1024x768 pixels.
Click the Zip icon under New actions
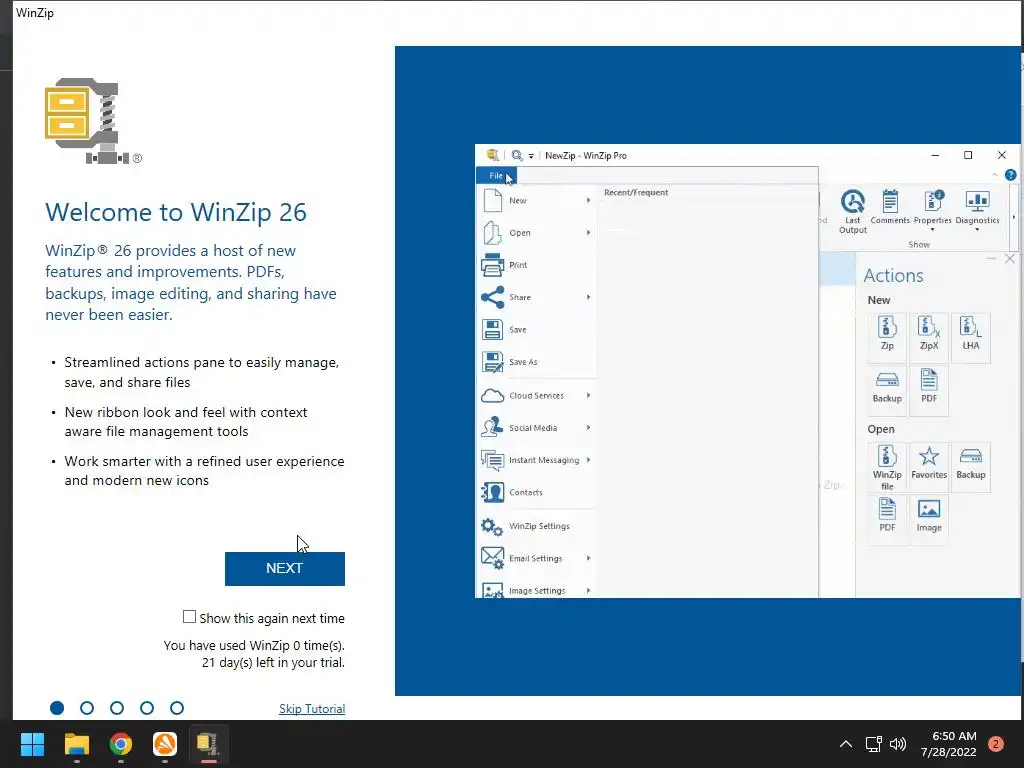(887, 327)
